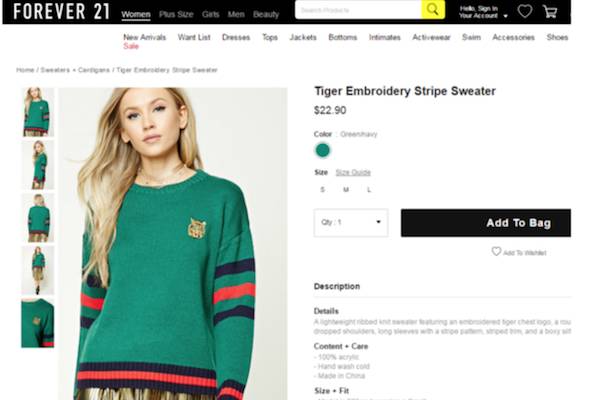Click the Add To Wishlist heart icon
Screen dimensions: 600x400
tap(496, 251)
